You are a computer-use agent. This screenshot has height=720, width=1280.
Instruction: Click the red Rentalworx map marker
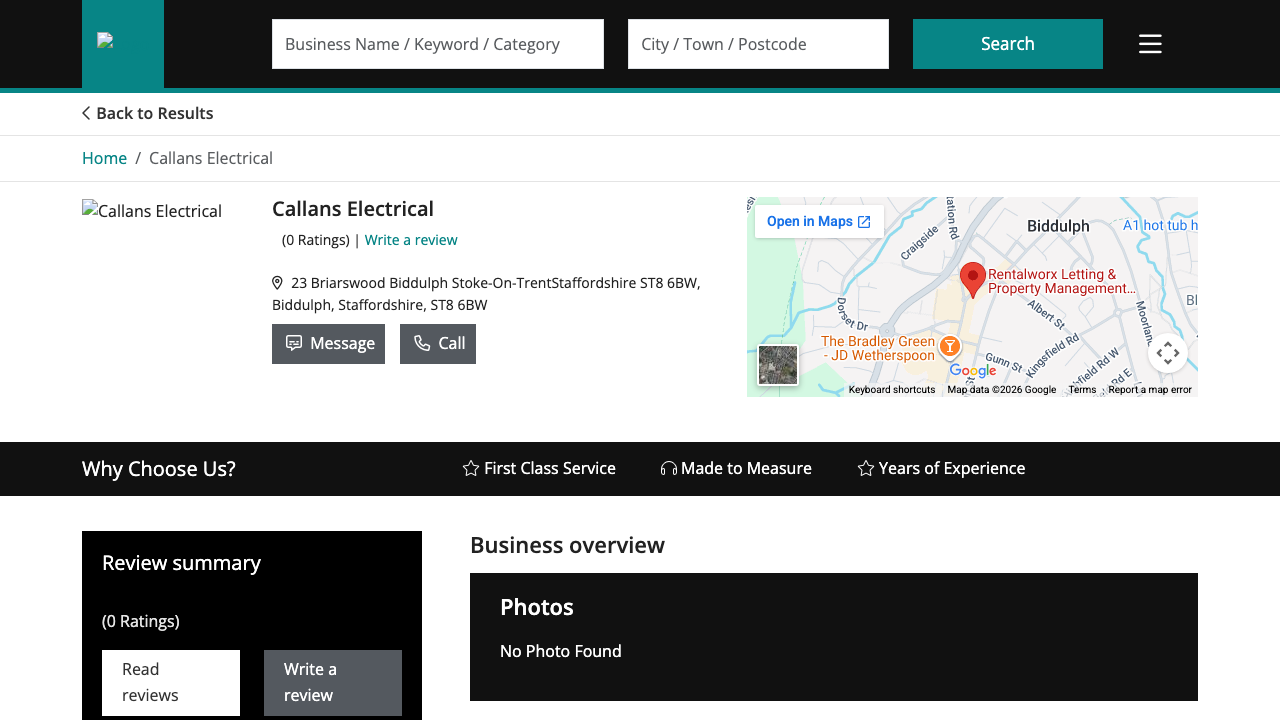(971, 277)
